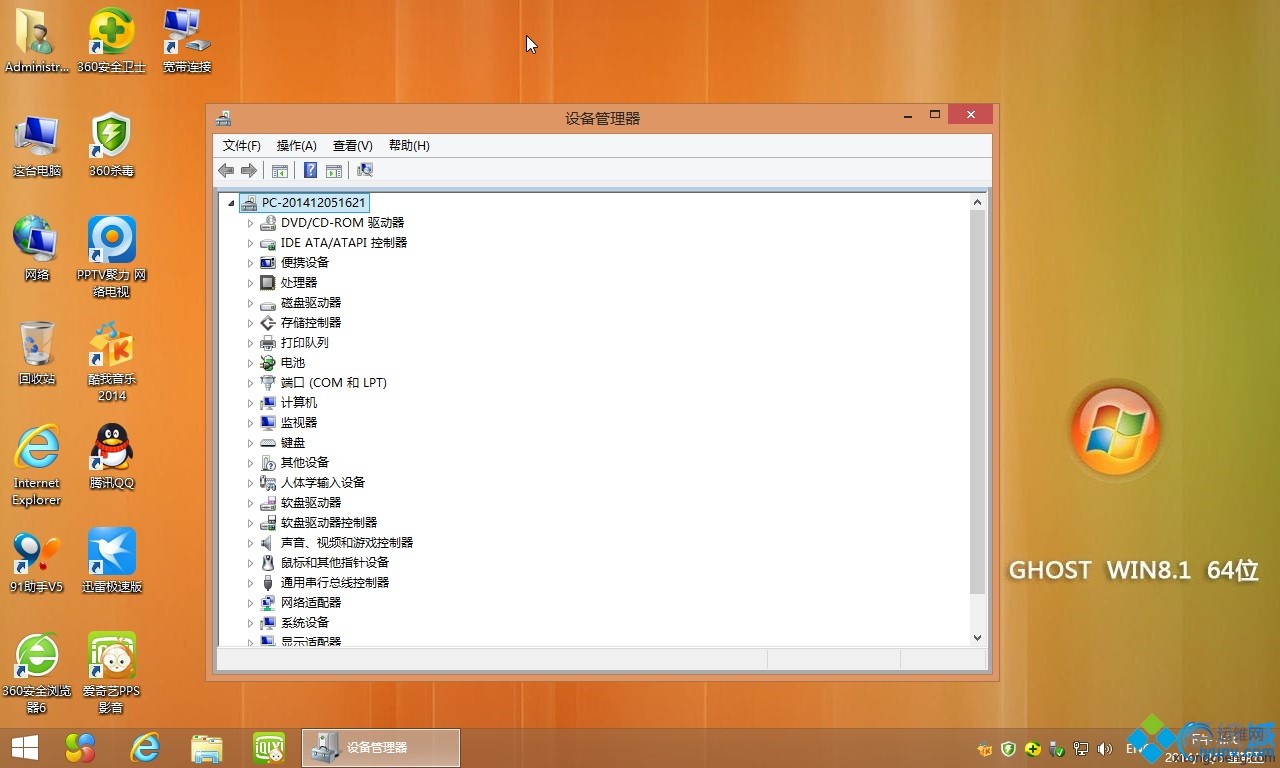This screenshot has width=1280, height=768.
Task: Open the 查看(V) menu
Action: tap(353, 146)
